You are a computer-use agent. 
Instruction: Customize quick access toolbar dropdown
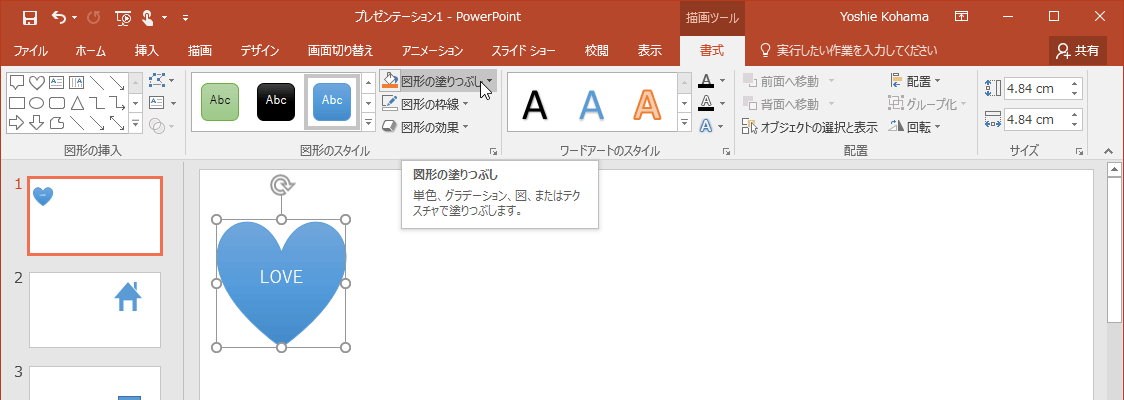(x=186, y=17)
